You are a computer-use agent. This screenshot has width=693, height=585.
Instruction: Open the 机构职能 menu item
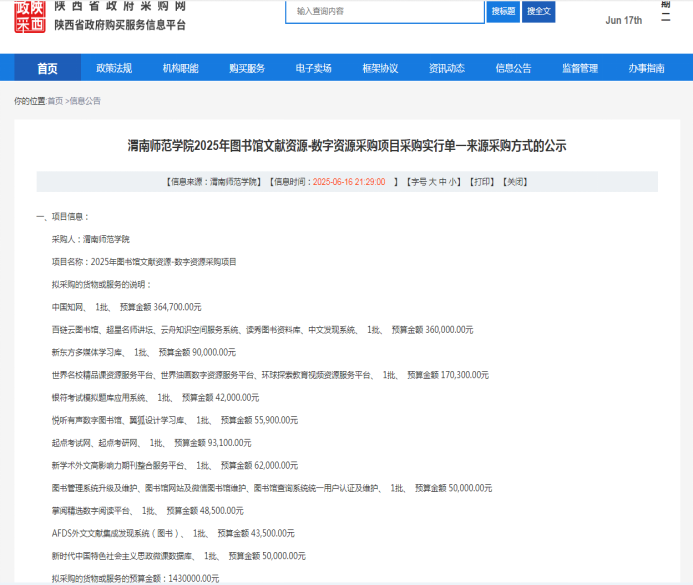180,68
